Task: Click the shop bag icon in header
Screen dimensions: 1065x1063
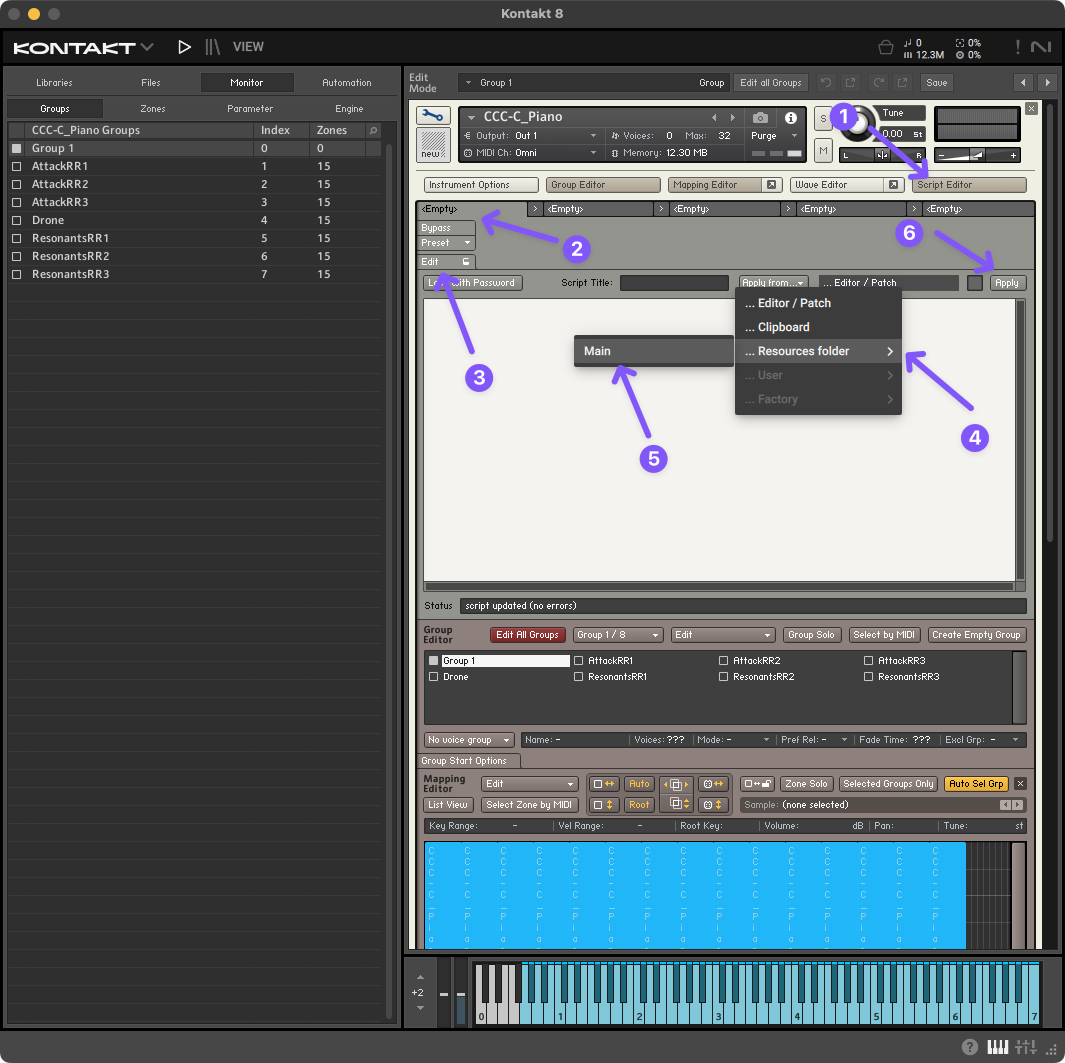Action: (885, 47)
